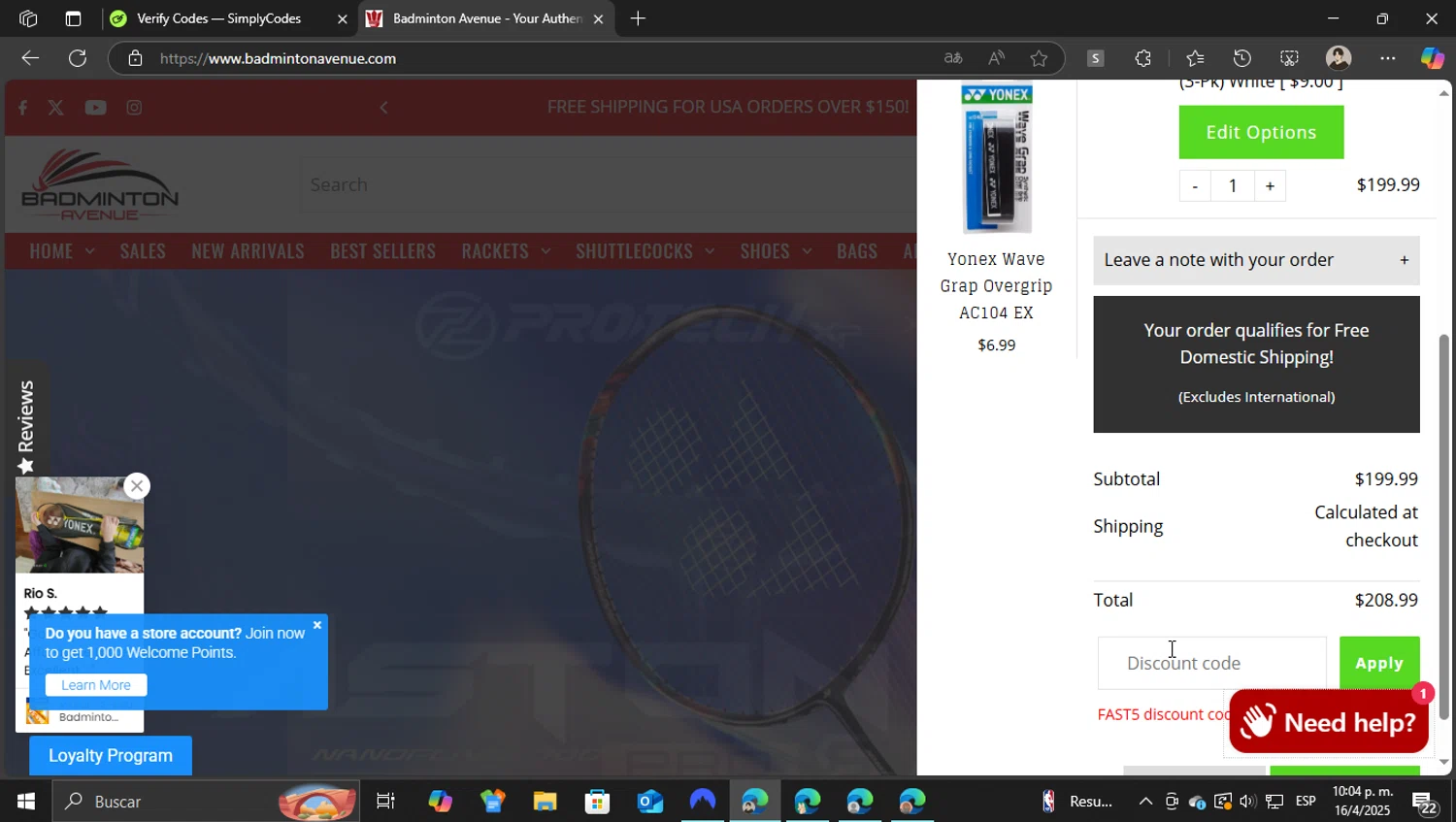Click the Discount code input field
Image resolution: width=1456 pixels, height=822 pixels.
(x=1211, y=663)
